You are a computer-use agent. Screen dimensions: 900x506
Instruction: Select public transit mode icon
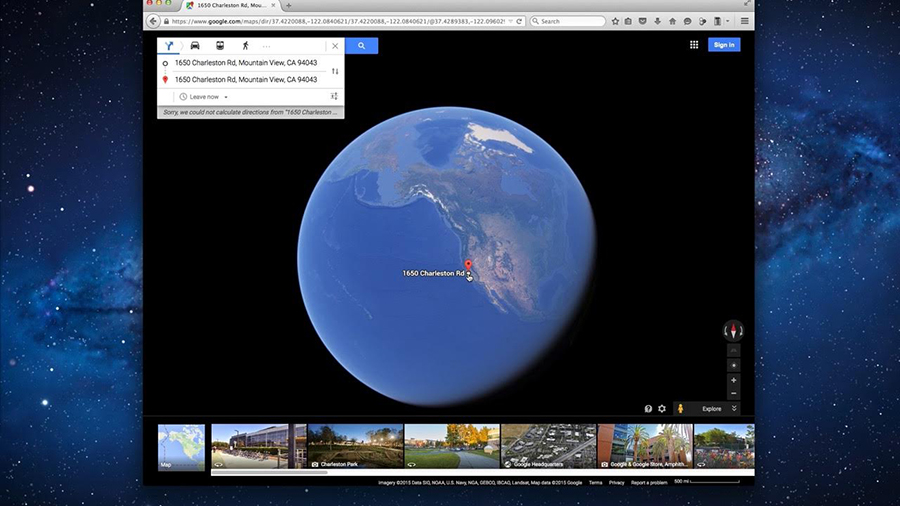(220, 46)
